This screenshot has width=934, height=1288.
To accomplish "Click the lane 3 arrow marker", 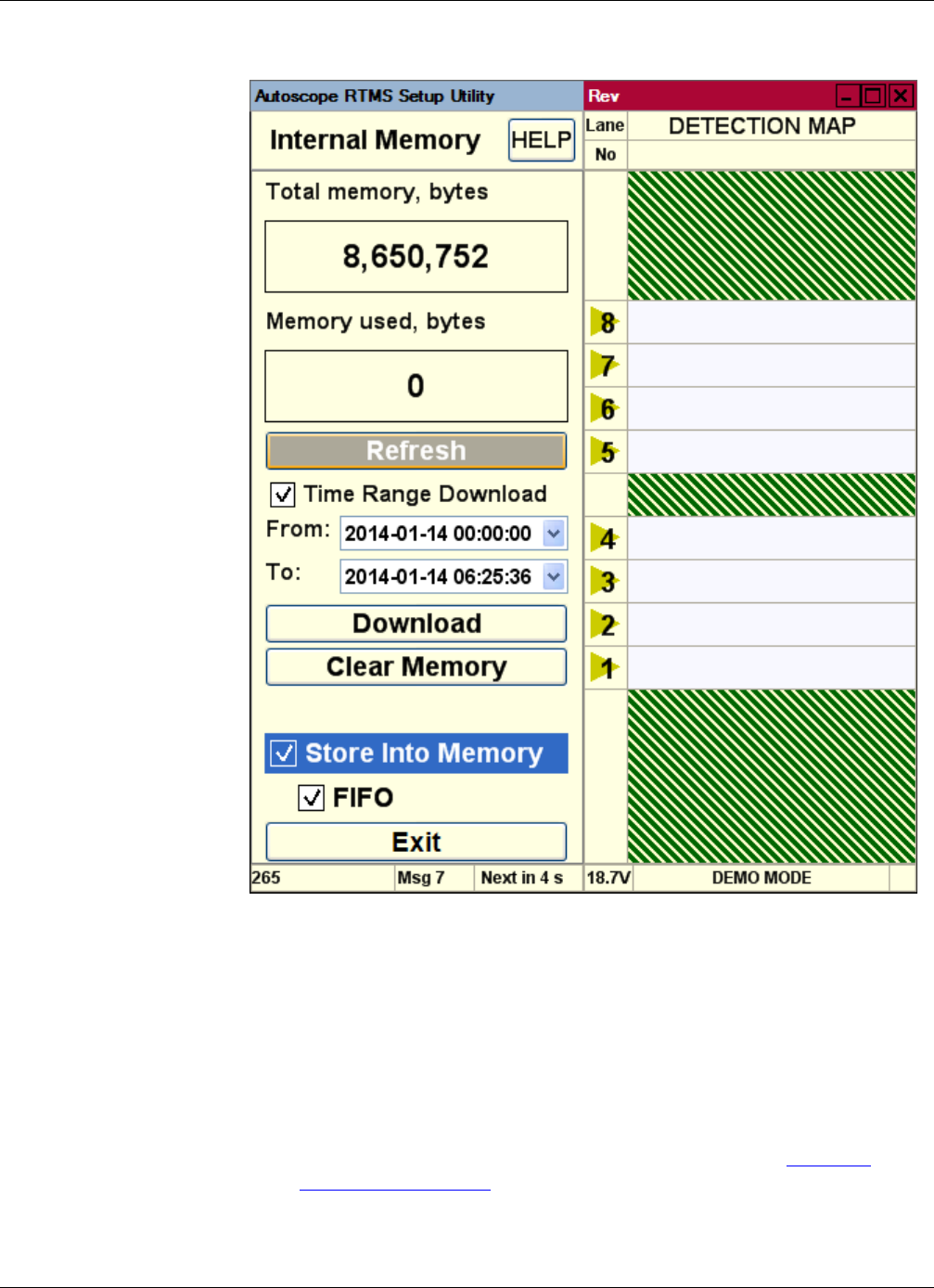I will tap(606, 582).
